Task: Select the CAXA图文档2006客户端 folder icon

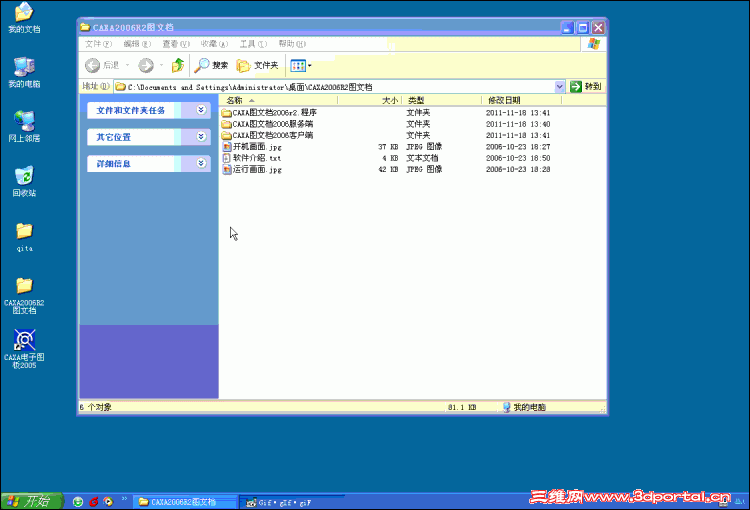Action: click(227, 135)
